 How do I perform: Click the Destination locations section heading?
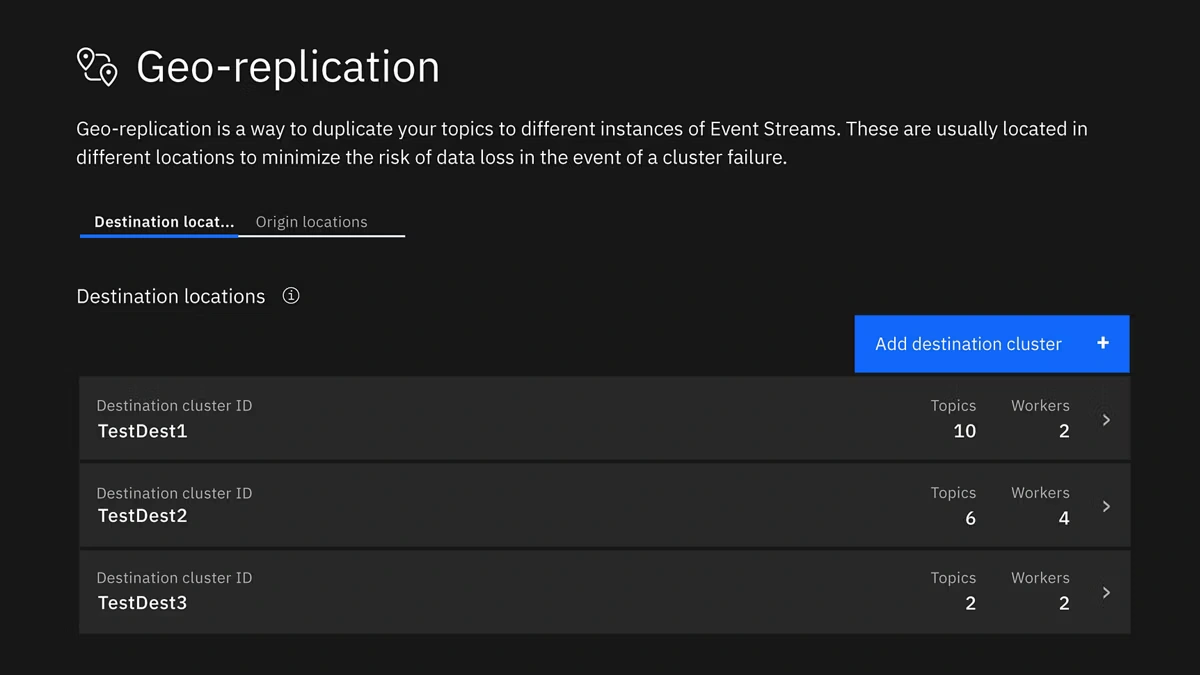click(x=171, y=297)
